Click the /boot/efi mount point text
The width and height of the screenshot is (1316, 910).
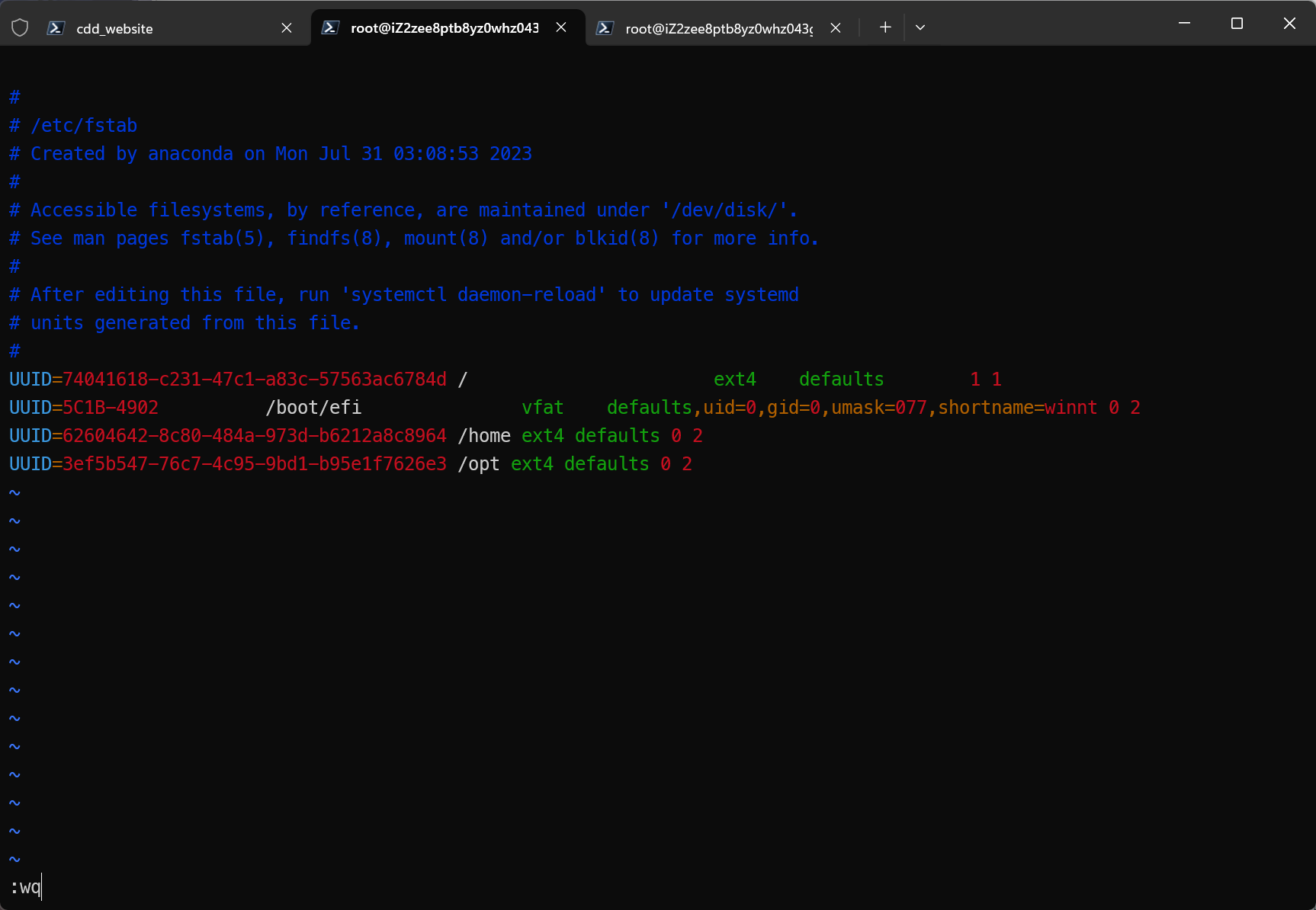pos(313,408)
